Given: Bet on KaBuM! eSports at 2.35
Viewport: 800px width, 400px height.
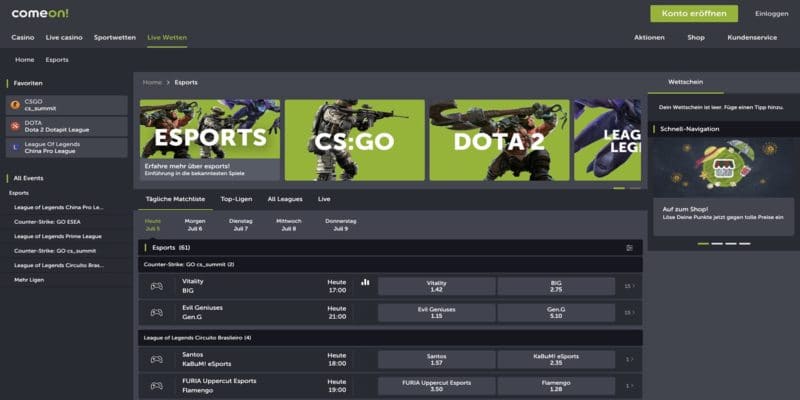Looking at the screenshot, I should click(x=556, y=359).
